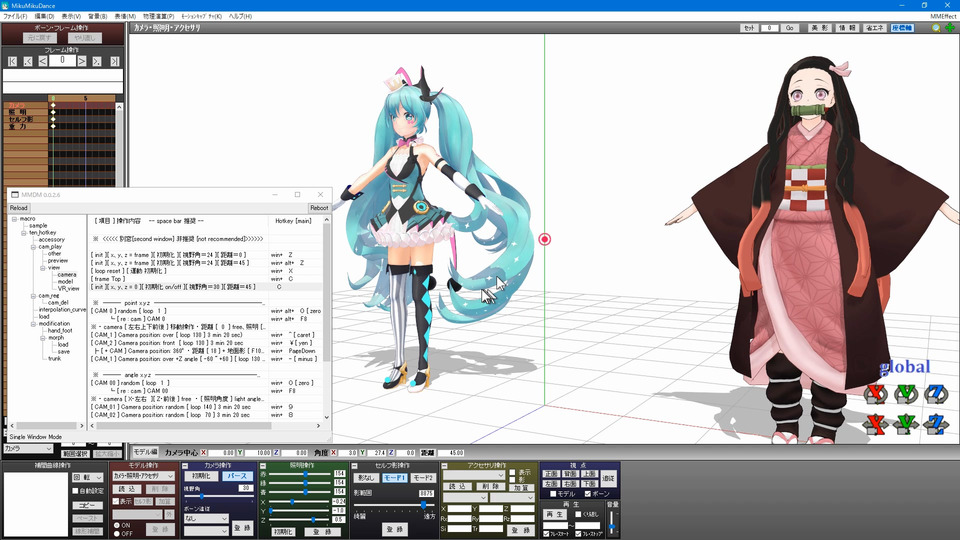Open the MMEffect menu
The width and height of the screenshot is (960, 540).
point(942,17)
